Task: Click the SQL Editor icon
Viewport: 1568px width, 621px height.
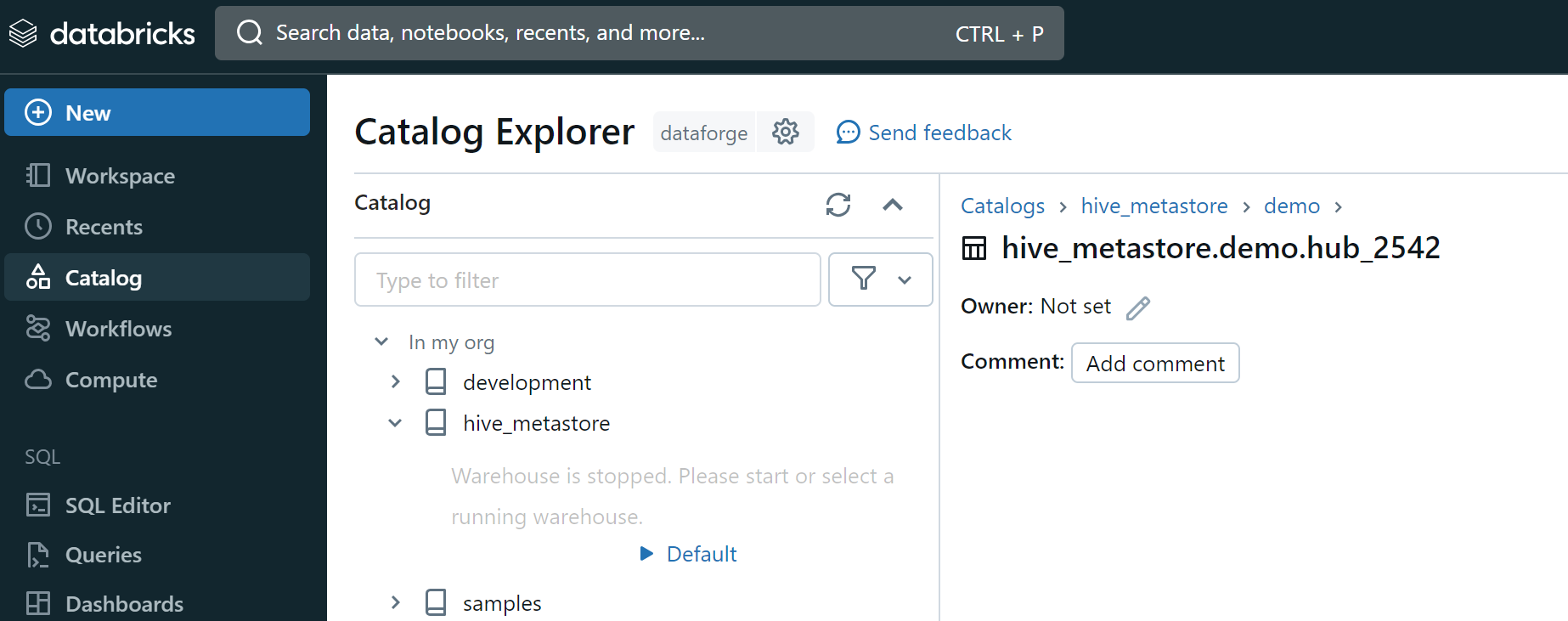Action: [x=38, y=505]
